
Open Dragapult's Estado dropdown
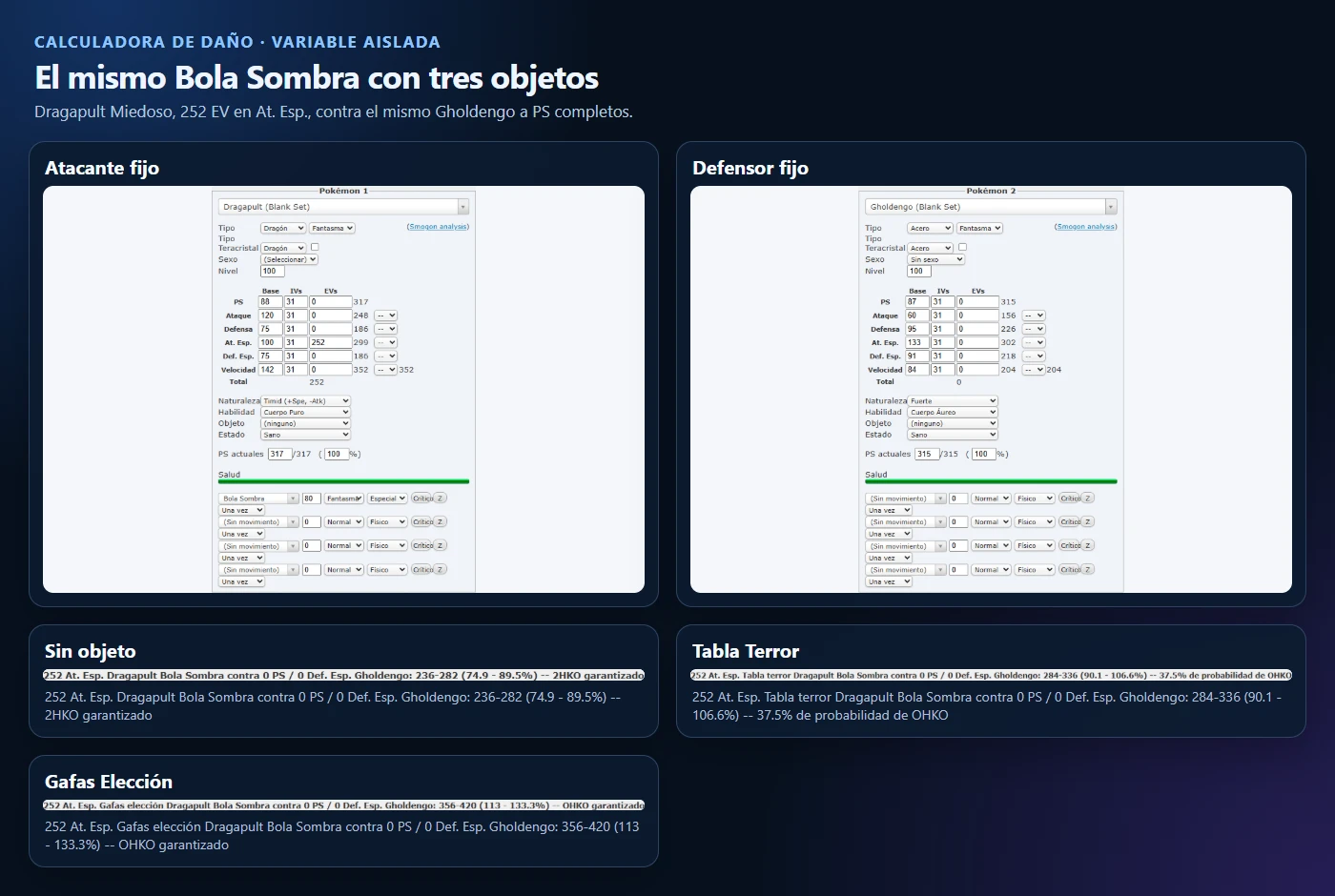[306, 436]
